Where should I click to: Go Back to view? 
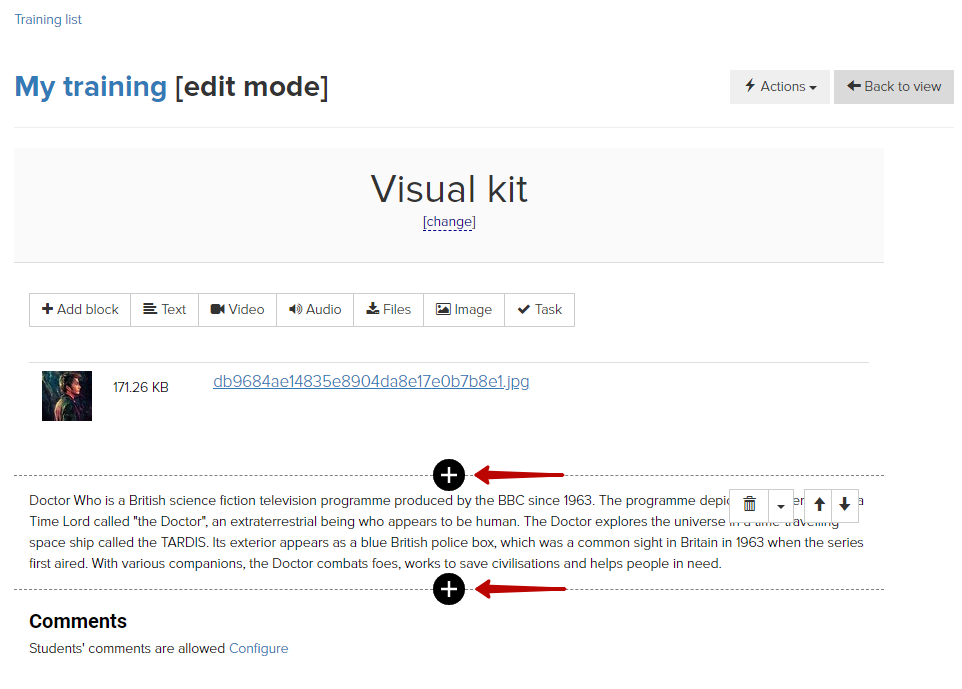(x=893, y=87)
